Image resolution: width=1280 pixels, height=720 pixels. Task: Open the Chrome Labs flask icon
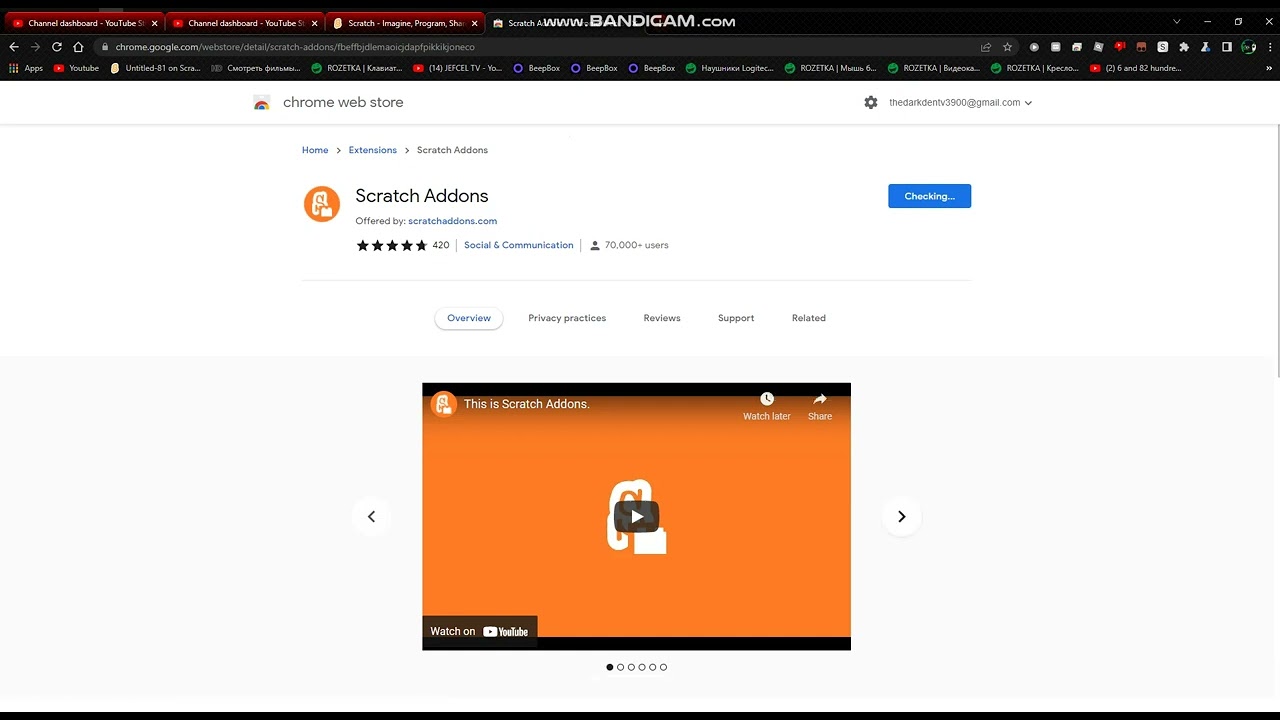[1205, 47]
